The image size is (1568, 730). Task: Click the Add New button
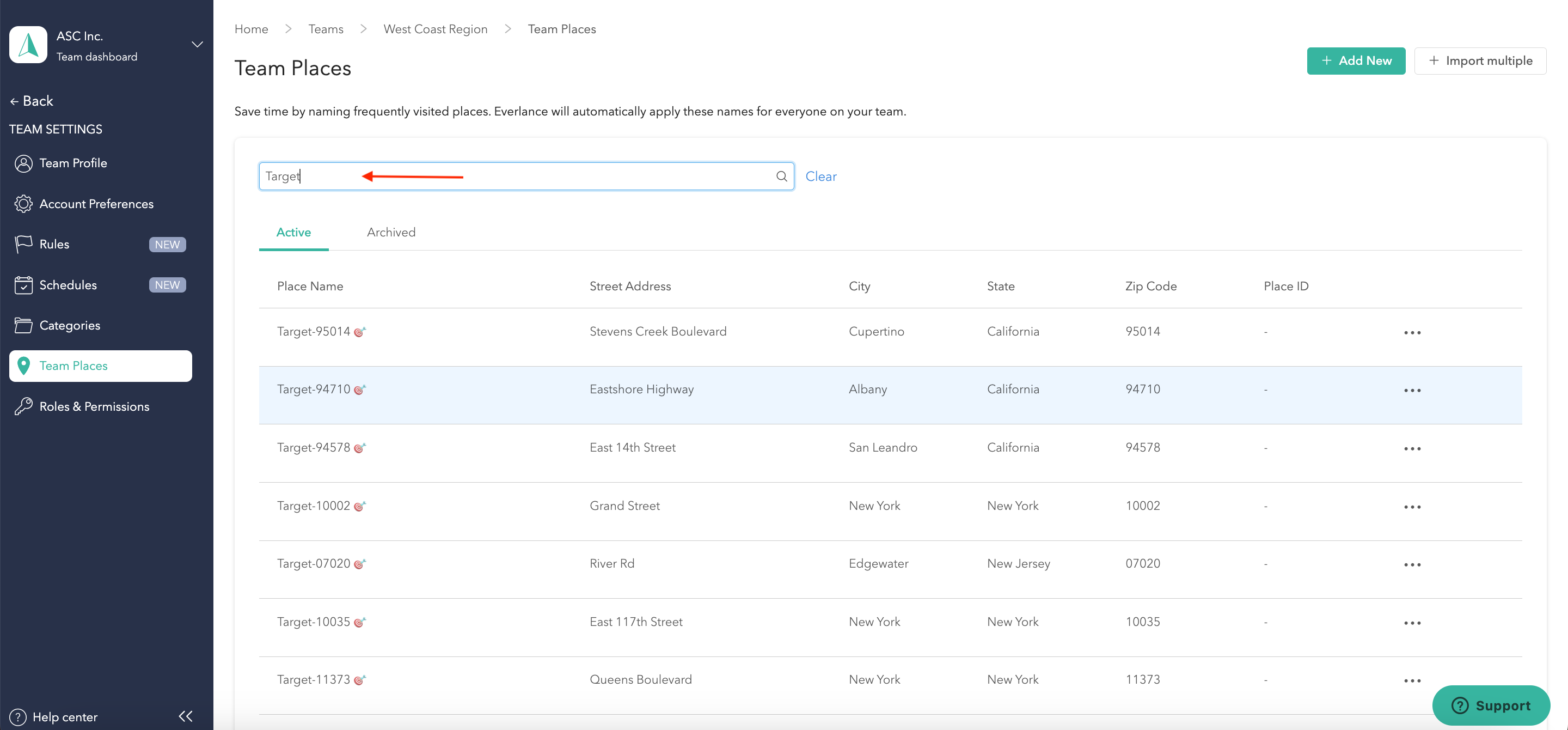tap(1356, 61)
